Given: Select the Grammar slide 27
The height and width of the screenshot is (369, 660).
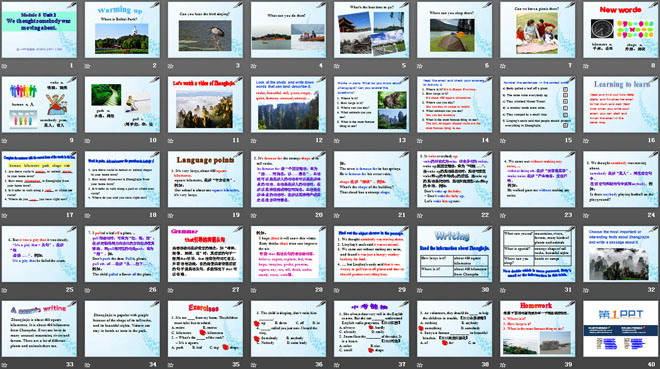Looking at the screenshot, I should pos(205,254).
